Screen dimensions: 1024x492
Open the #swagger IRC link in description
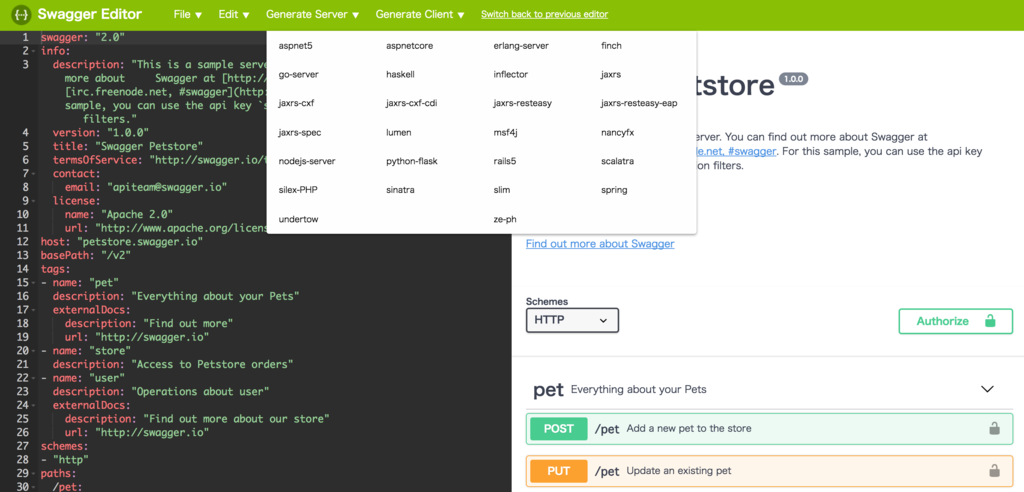pos(735,151)
